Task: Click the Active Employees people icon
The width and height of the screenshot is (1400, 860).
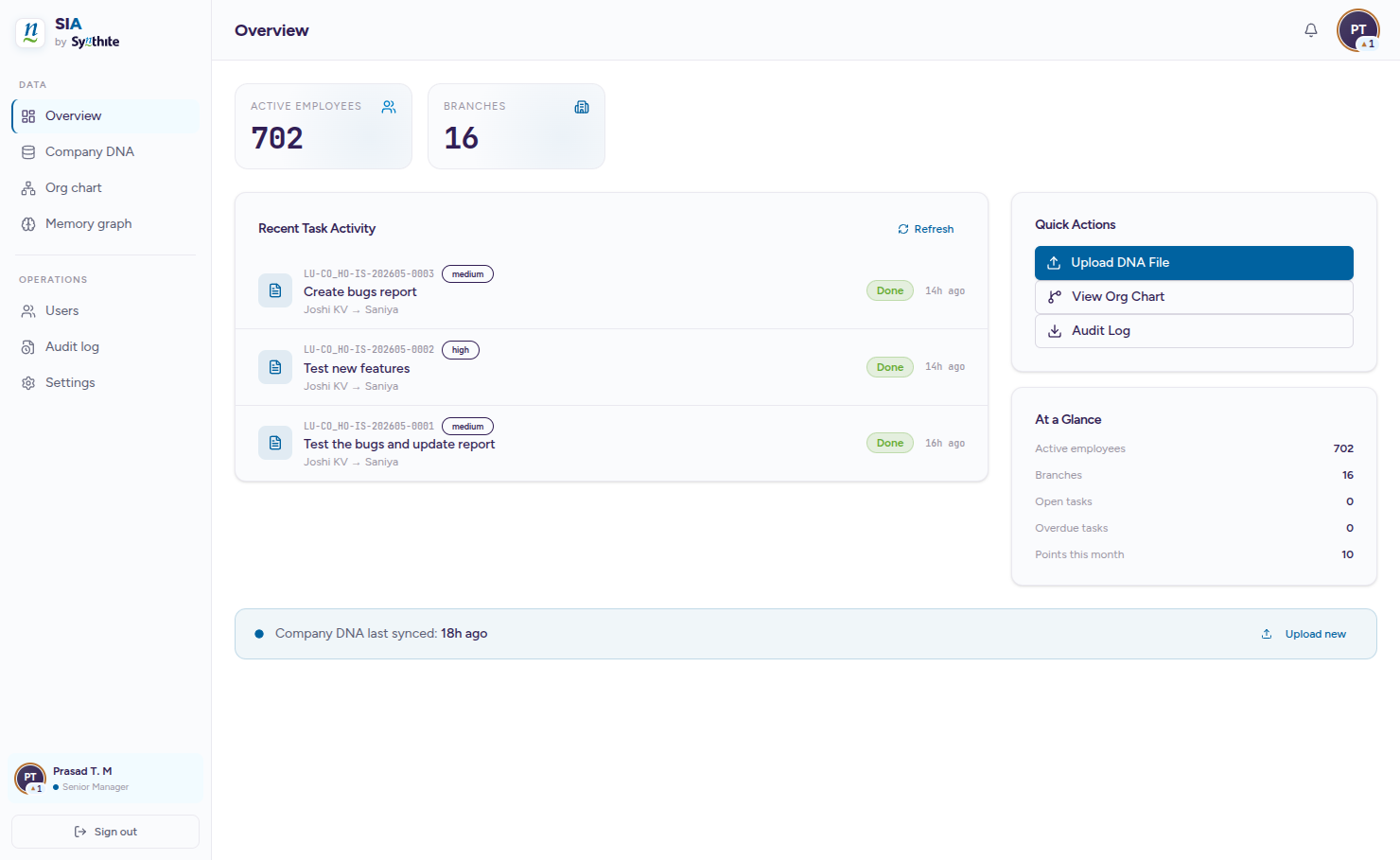Action: coord(389,107)
